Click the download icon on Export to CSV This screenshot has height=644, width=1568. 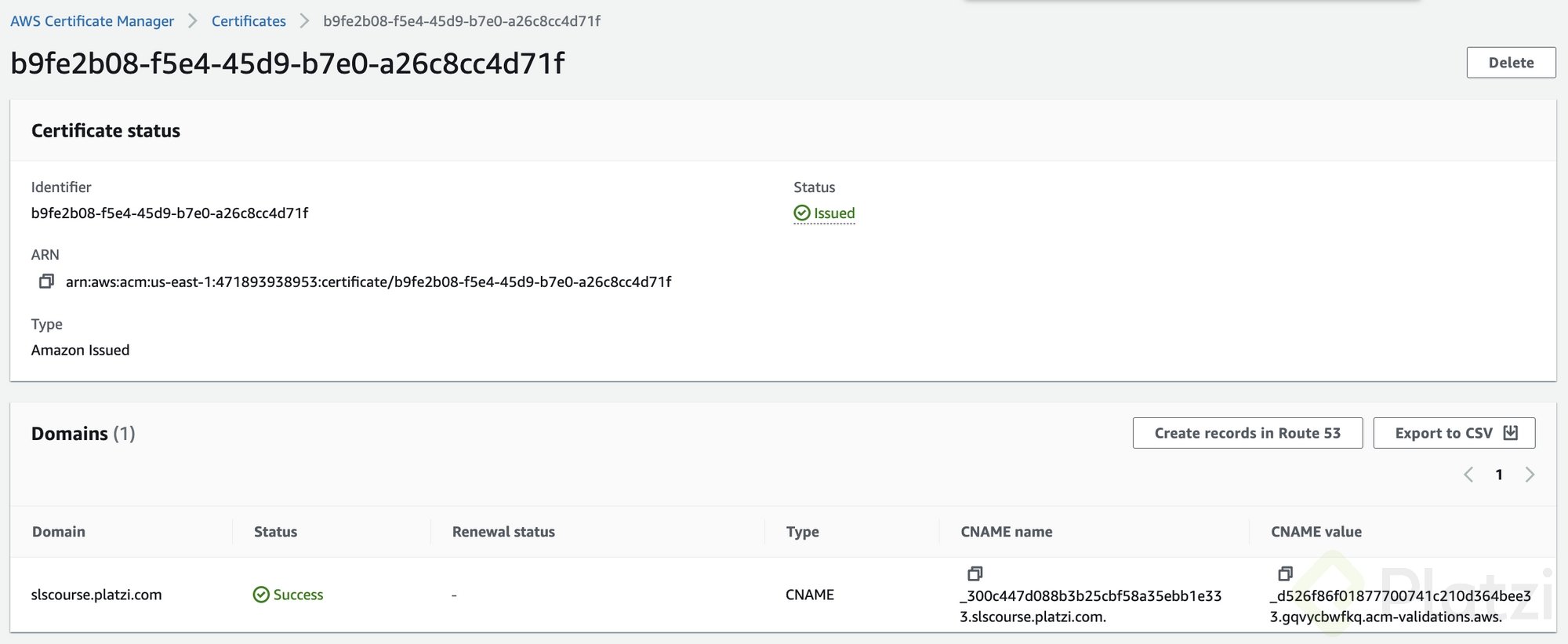[1511, 433]
